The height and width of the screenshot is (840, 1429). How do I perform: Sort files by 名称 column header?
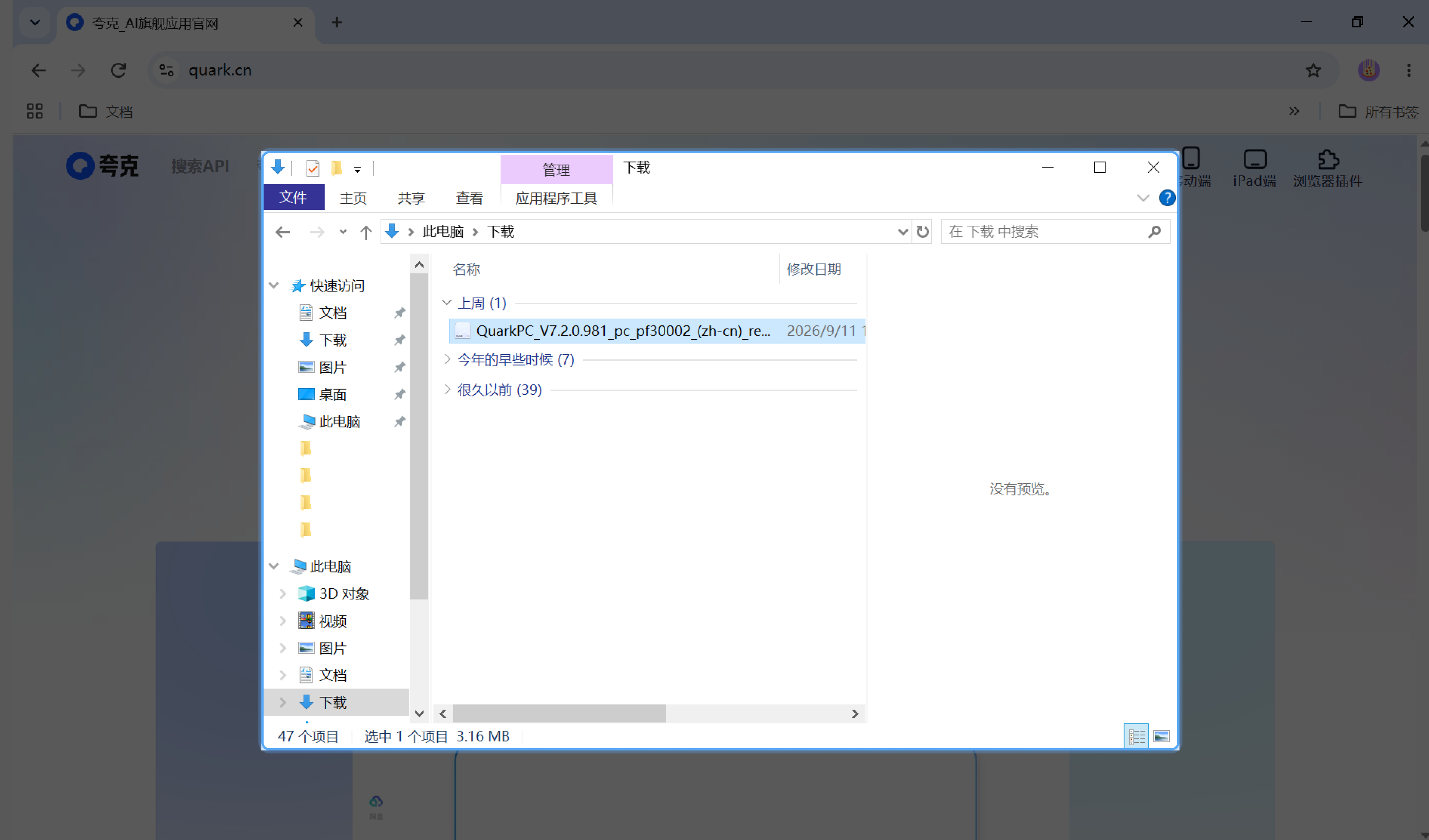point(466,269)
